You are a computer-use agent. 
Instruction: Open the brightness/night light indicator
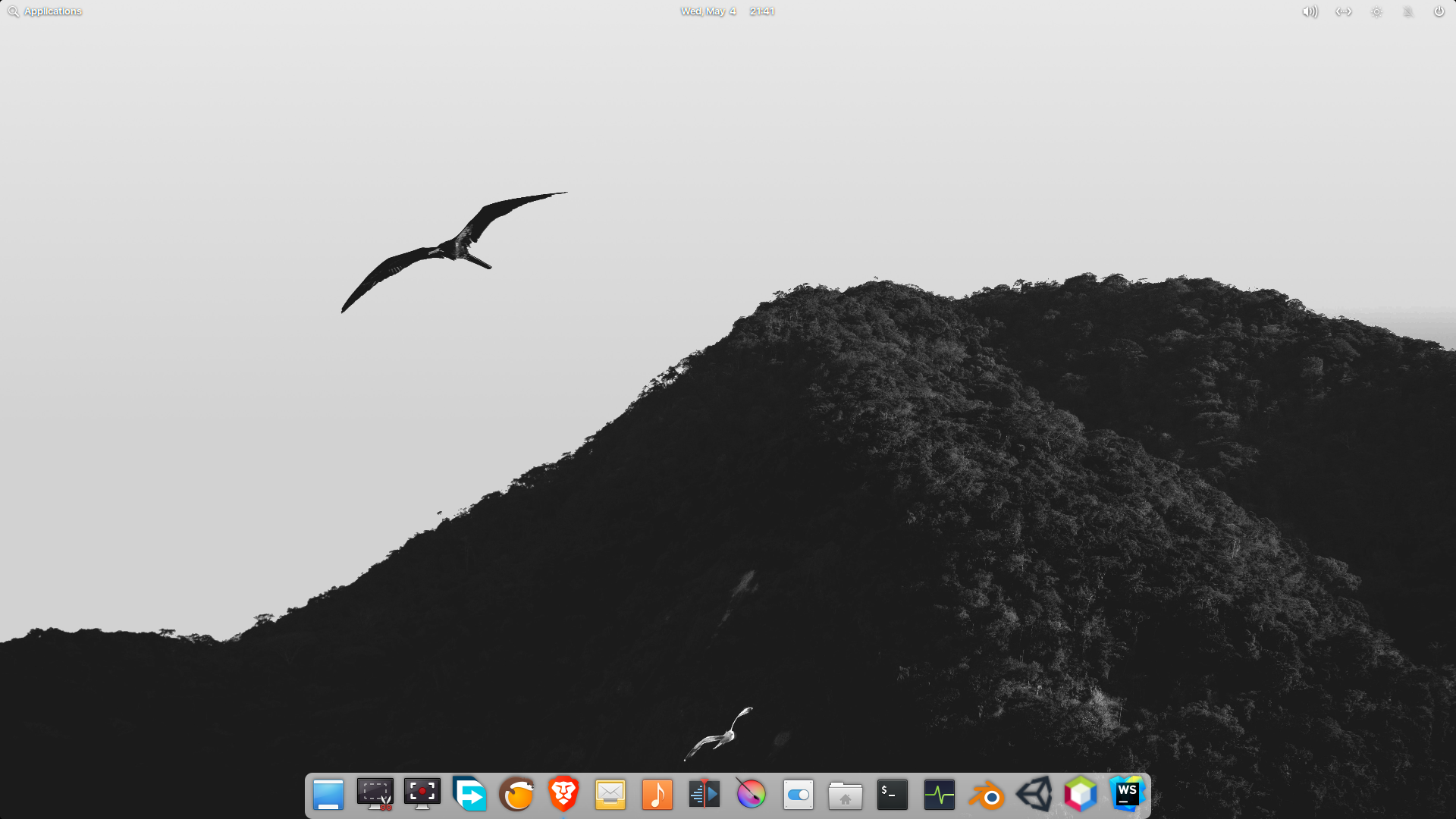tap(1376, 11)
